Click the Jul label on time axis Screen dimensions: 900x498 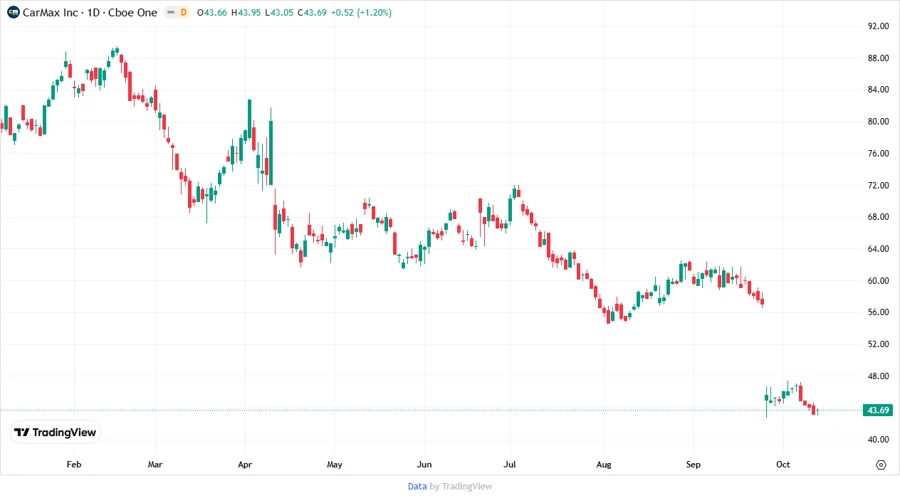click(x=510, y=465)
